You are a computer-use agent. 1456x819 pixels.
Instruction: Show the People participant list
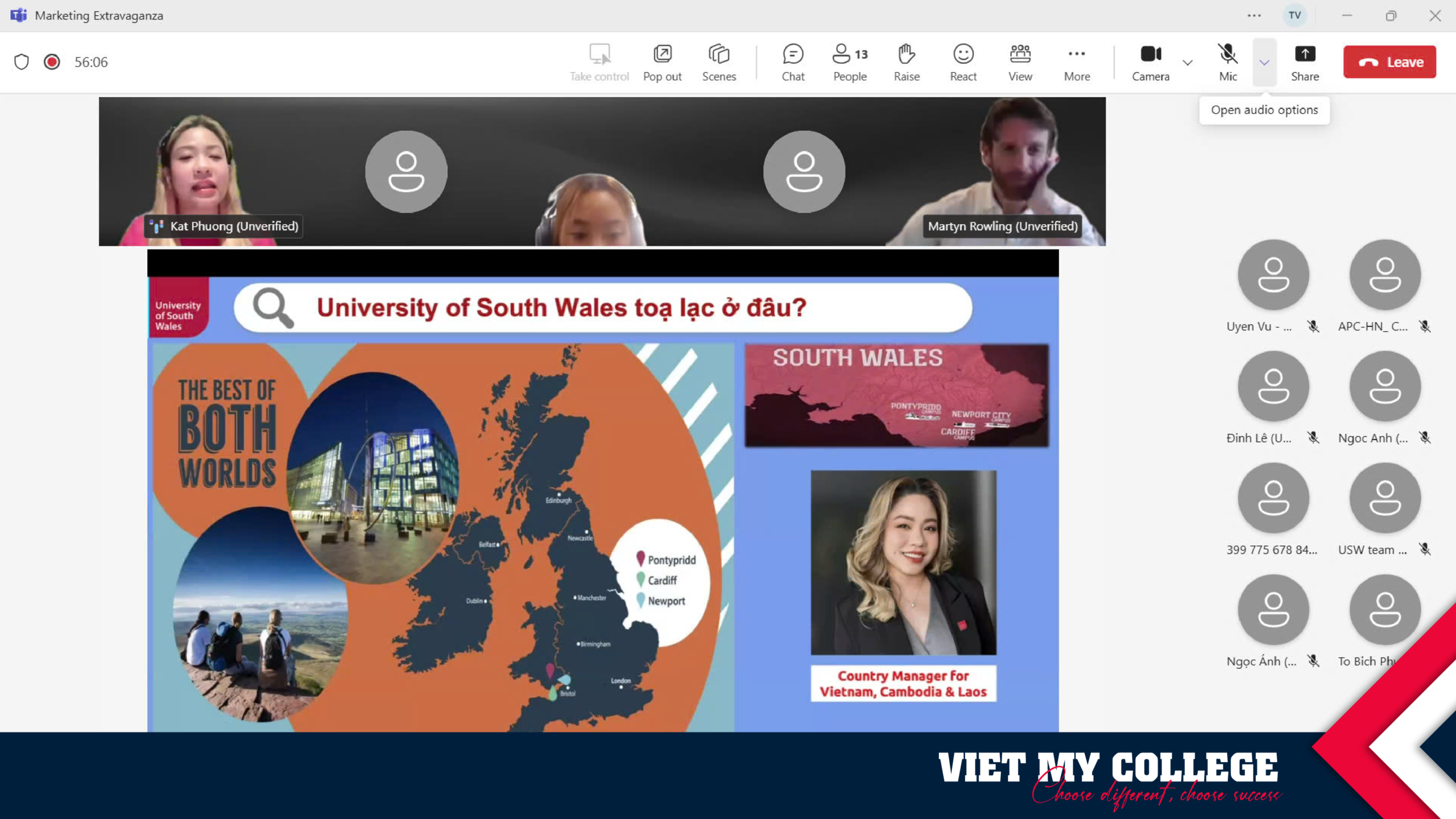[x=850, y=62]
